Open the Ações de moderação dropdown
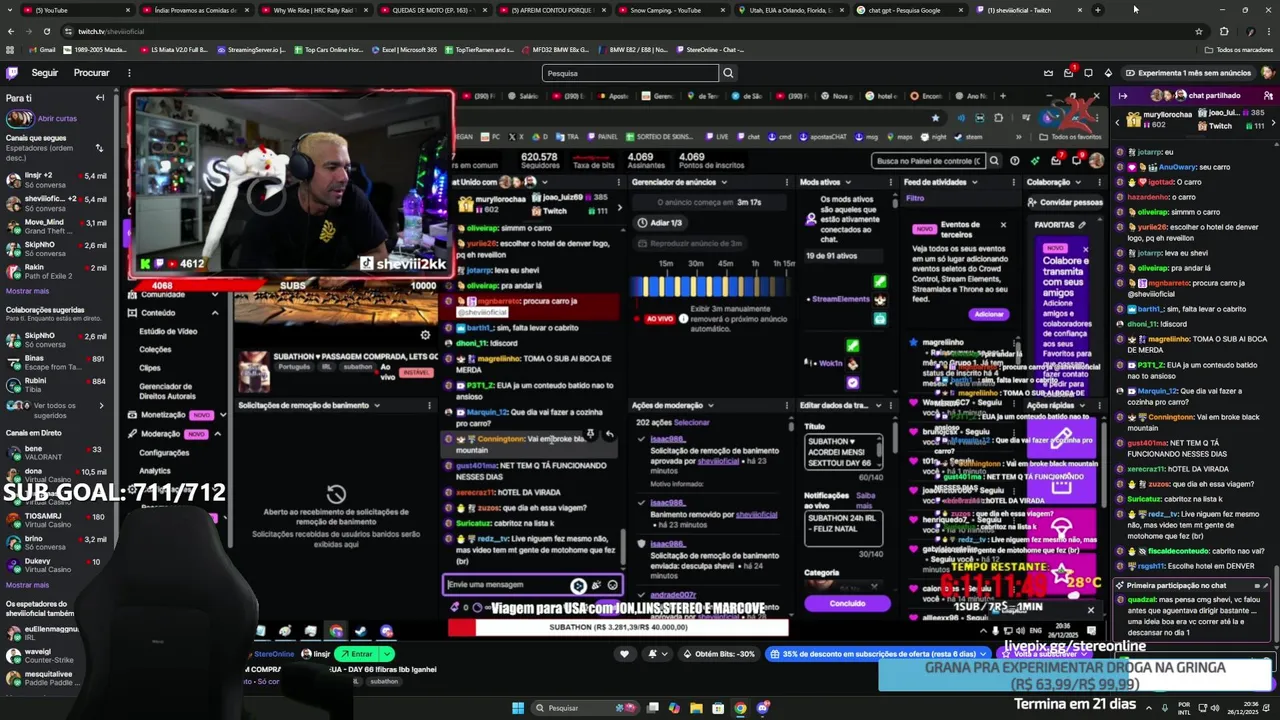The image size is (1280, 720). [x=710, y=406]
